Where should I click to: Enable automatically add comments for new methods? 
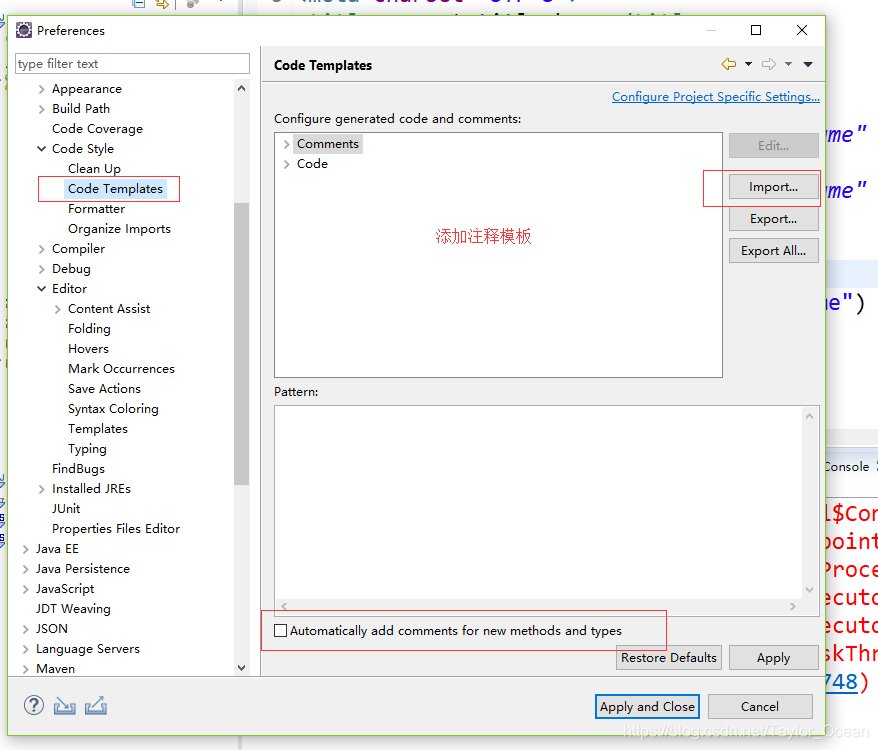tap(281, 629)
